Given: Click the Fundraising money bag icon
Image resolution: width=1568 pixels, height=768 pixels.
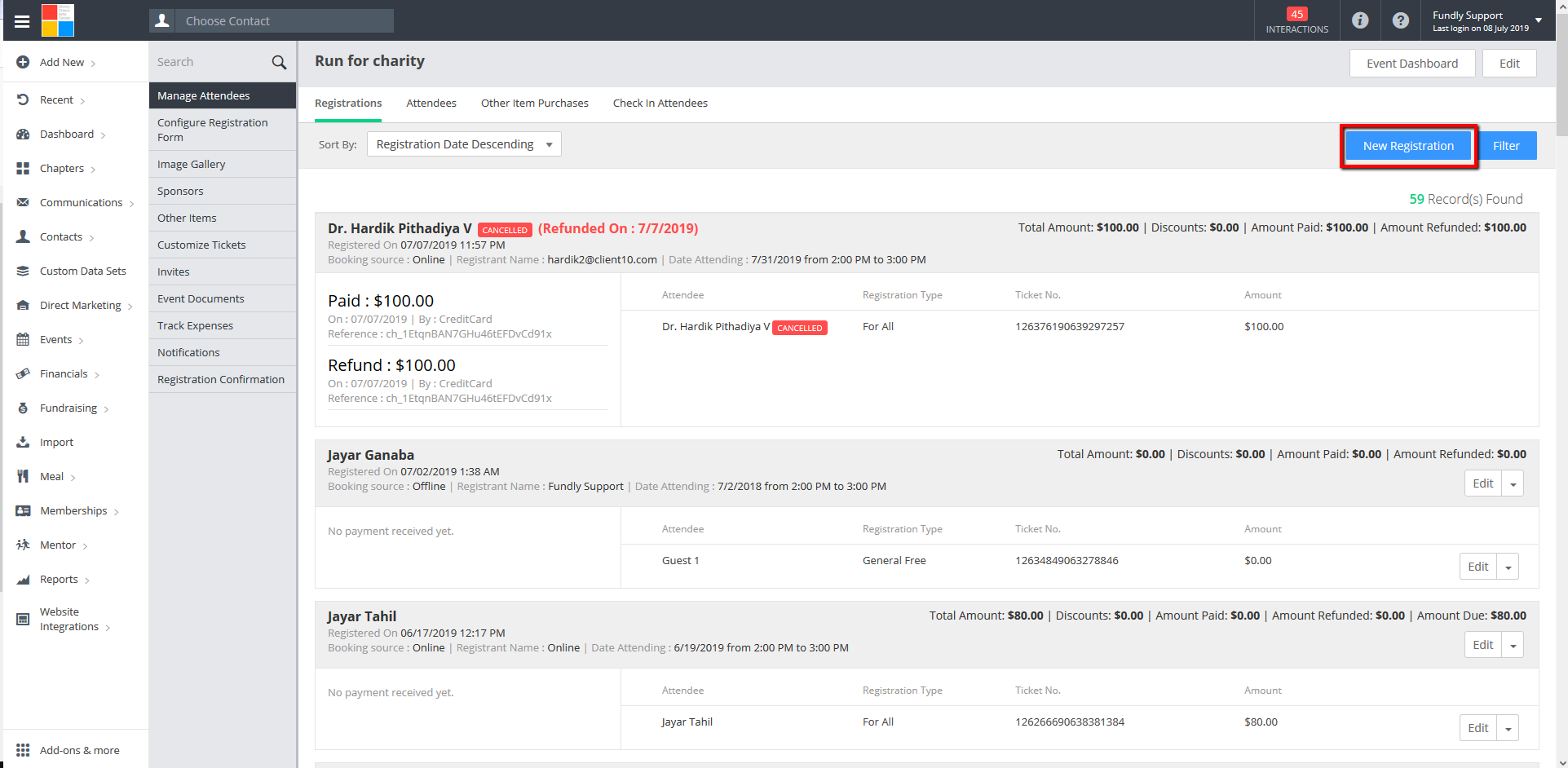Looking at the screenshot, I should point(23,408).
